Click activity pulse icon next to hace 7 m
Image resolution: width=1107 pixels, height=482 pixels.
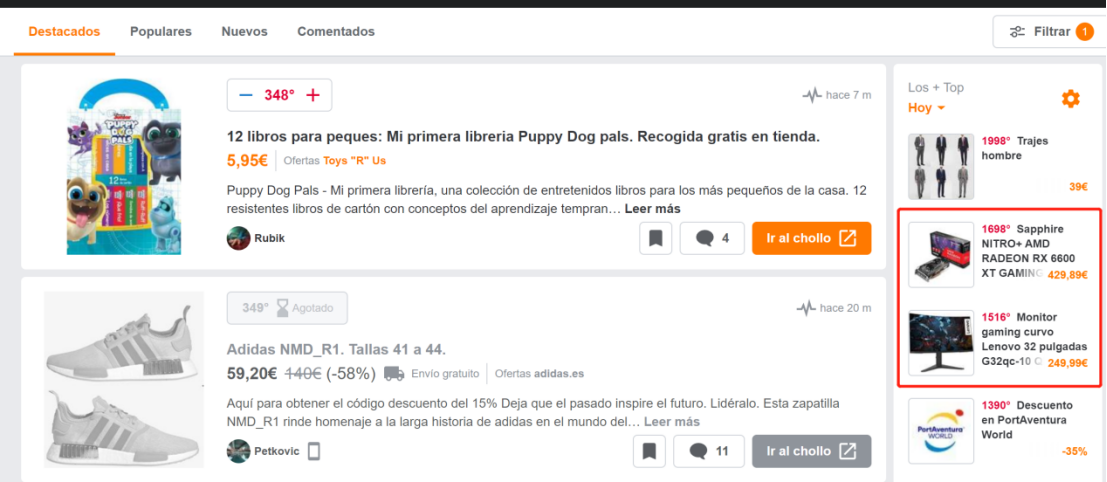(813, 95)
